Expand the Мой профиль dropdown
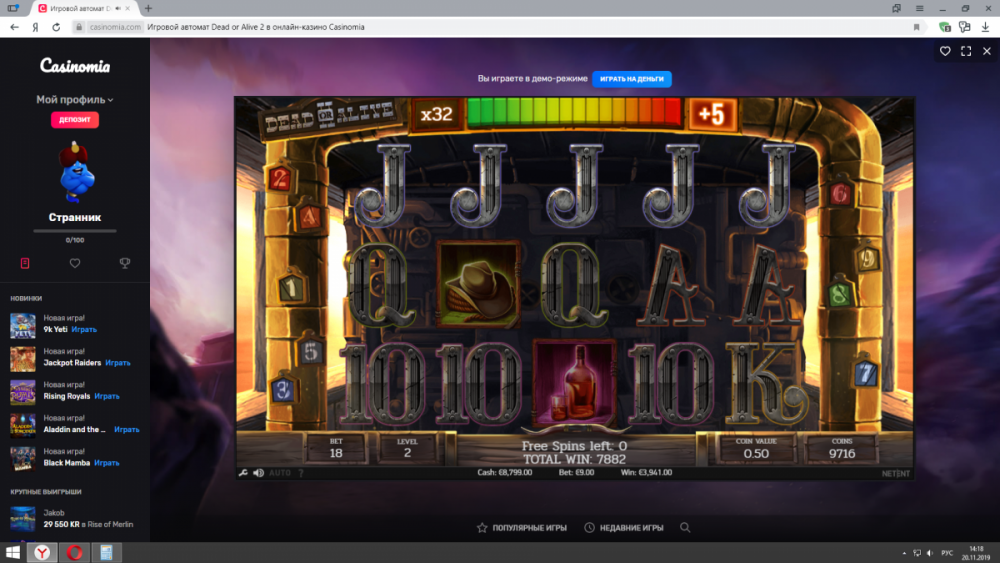 [x=75, y=100]
